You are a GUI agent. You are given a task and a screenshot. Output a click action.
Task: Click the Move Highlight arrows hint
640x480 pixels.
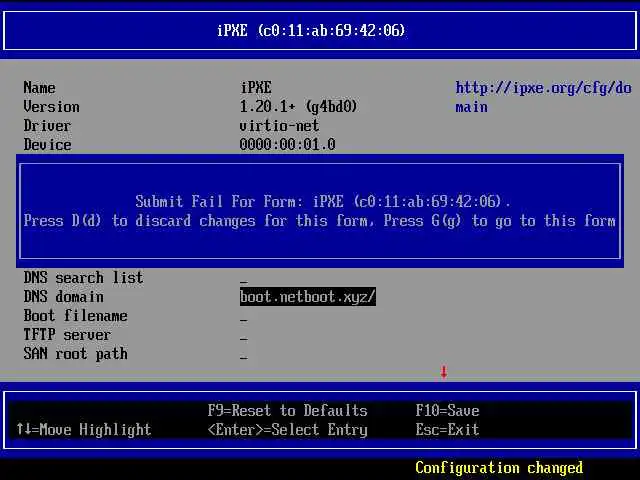click(84, 429)
